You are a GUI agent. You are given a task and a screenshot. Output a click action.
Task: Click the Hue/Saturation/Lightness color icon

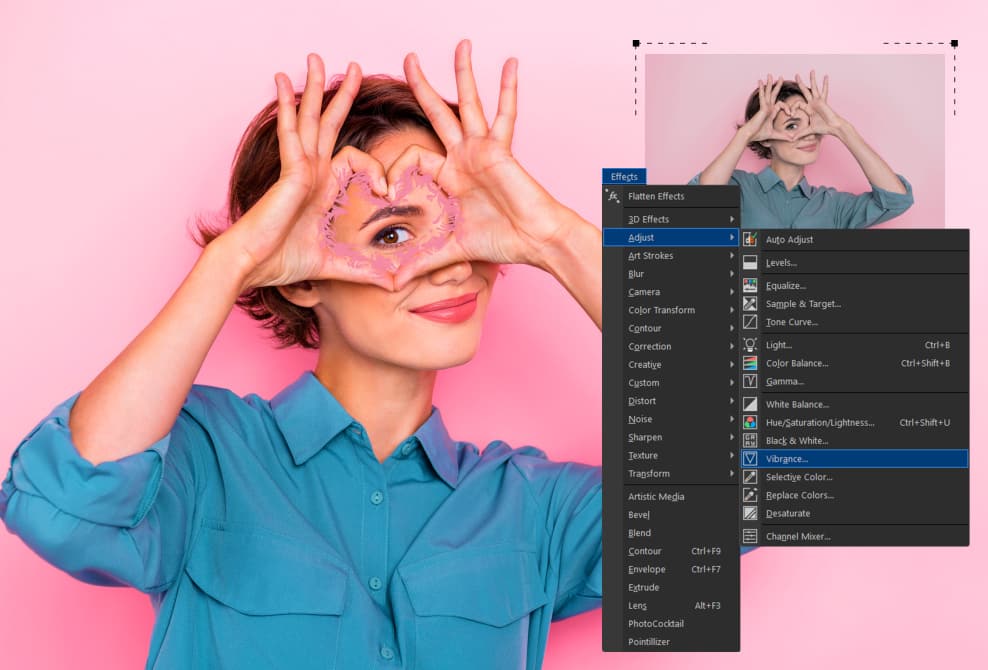click(x=750, y=423)
